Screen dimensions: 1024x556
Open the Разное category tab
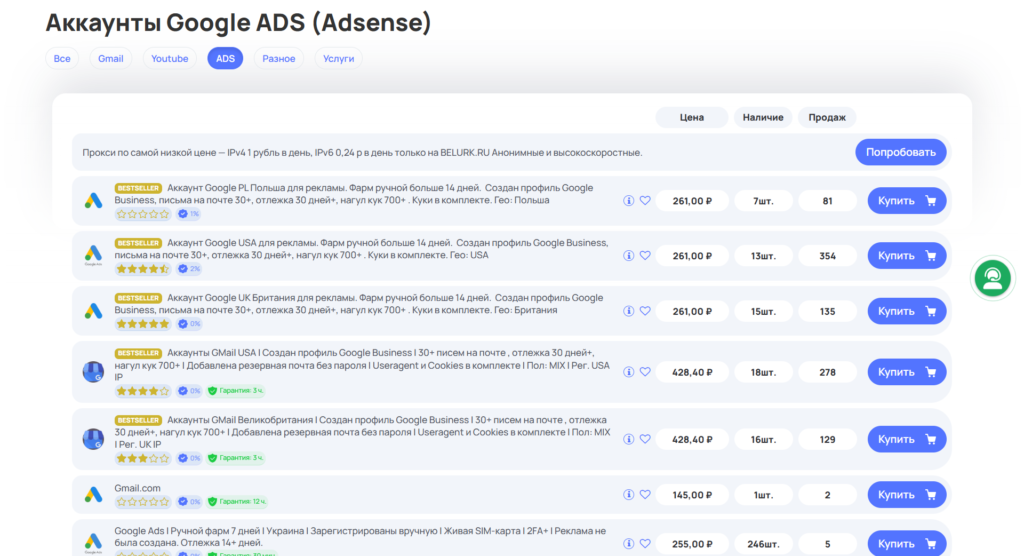pos(279,58)
